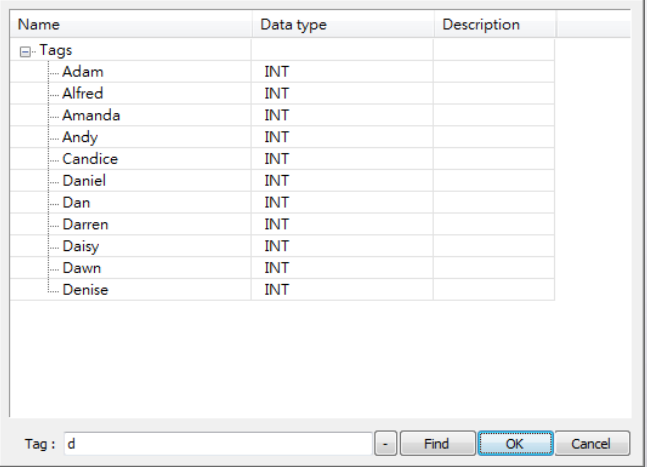Click the minus button beside Find

[x=385, y=444]
